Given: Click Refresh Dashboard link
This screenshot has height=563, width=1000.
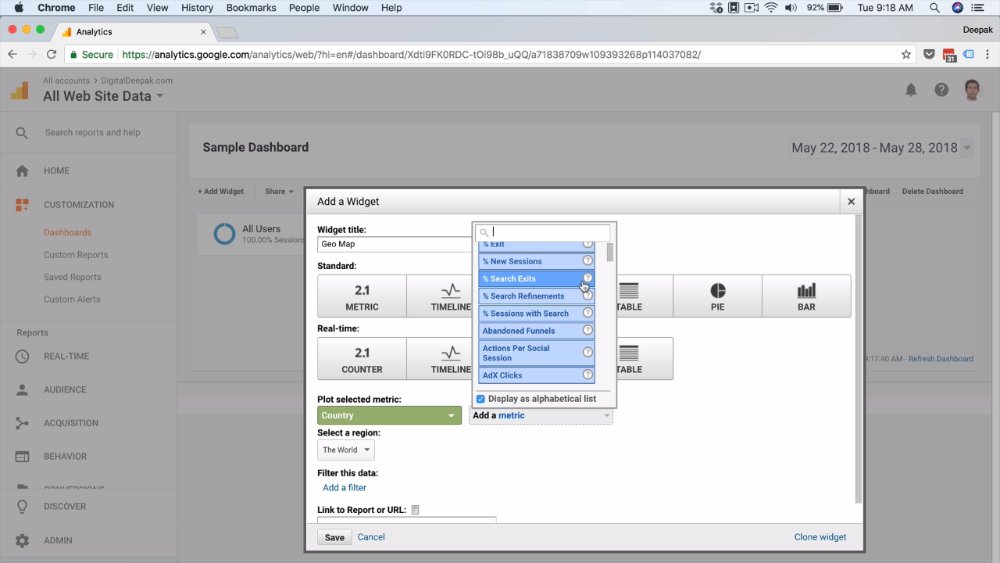Looking at the screenshot, I should pyautogui.click(x=941, y=359).
